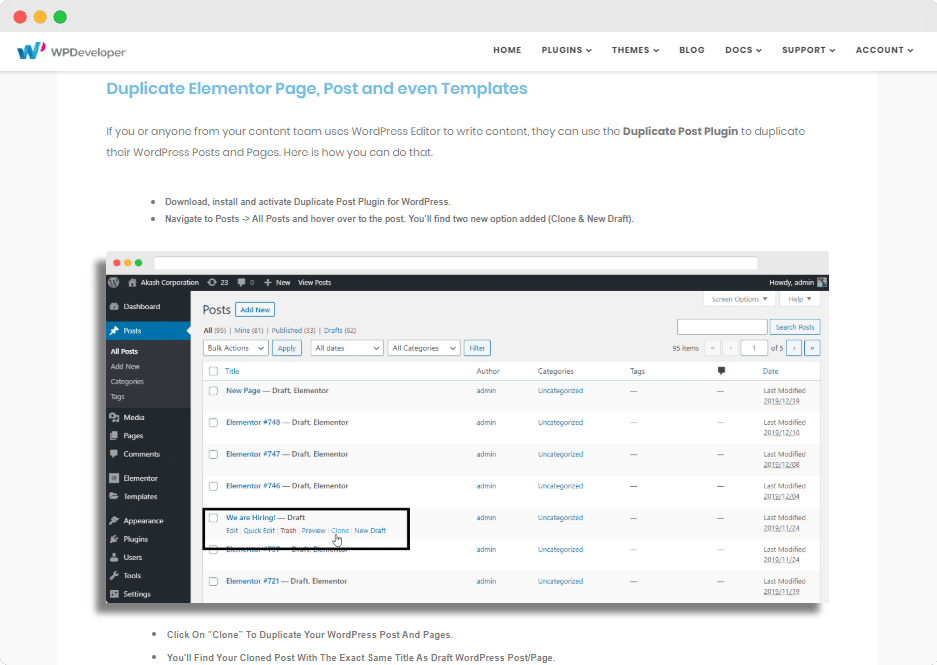937x665 pixels.
Task: Toggle the select-all checkbox in Title header
Action: click(213, 371)
